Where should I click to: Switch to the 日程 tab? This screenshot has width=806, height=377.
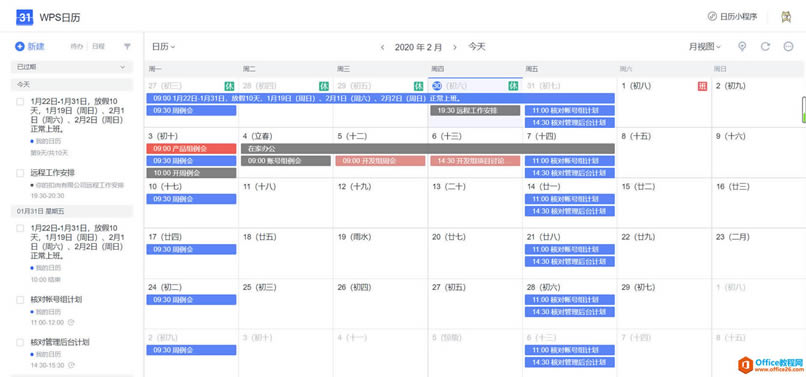point(98,46)
